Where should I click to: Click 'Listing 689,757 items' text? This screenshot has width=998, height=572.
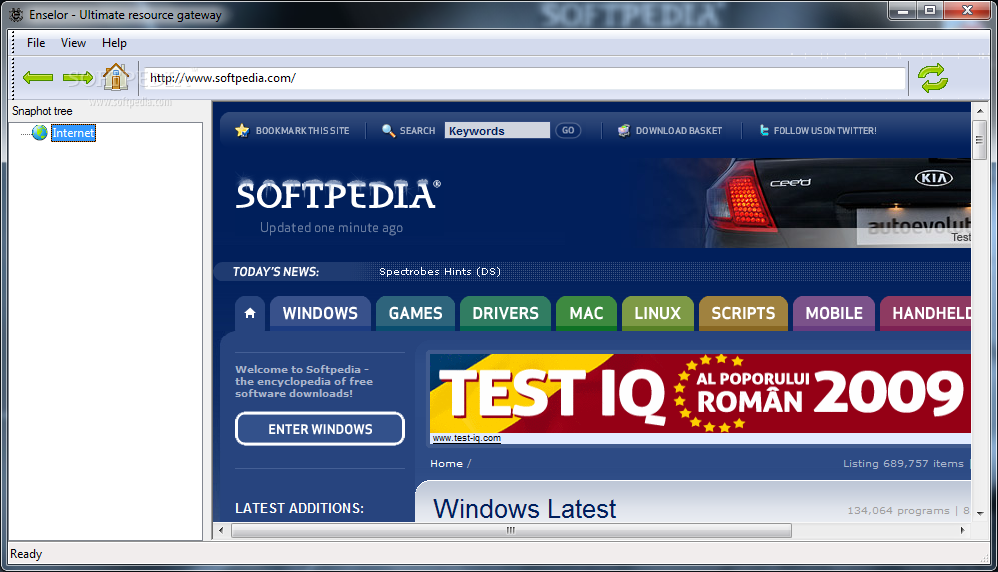tap(903, 464)
